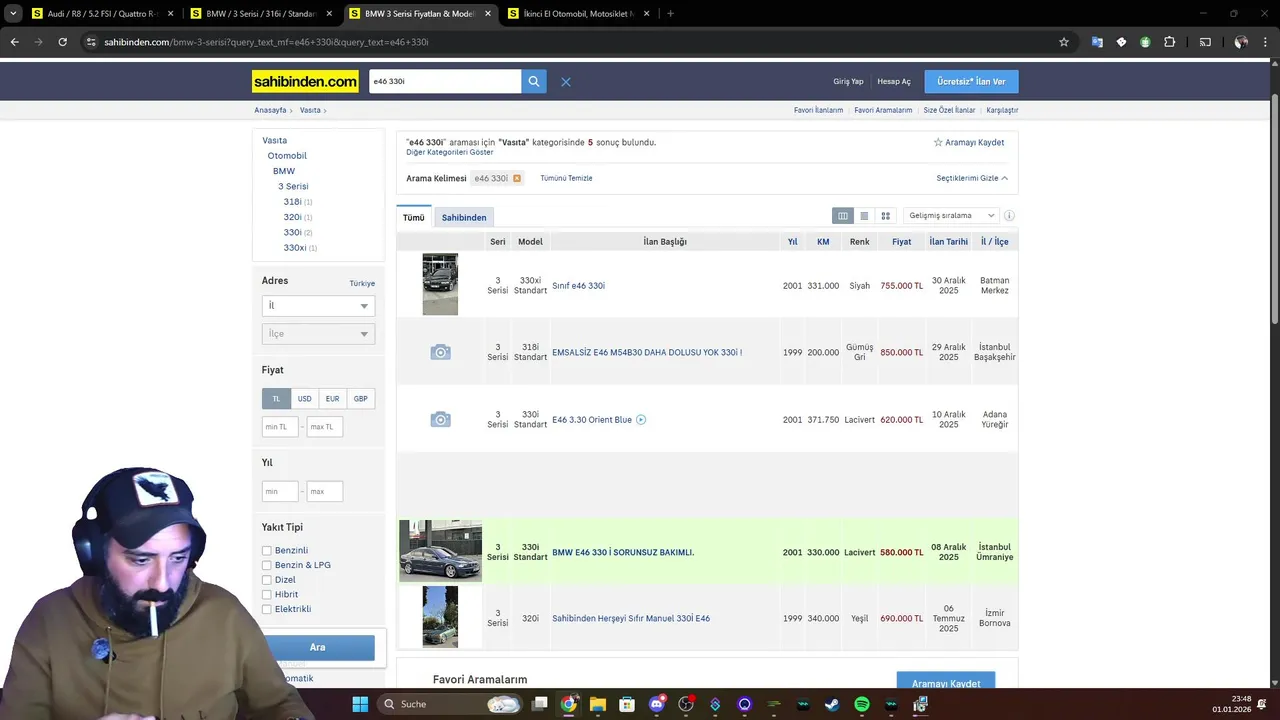The height and width of the screenshot is (720, 1280).
Task: Reload the page
Action: (x=62, y=42)
